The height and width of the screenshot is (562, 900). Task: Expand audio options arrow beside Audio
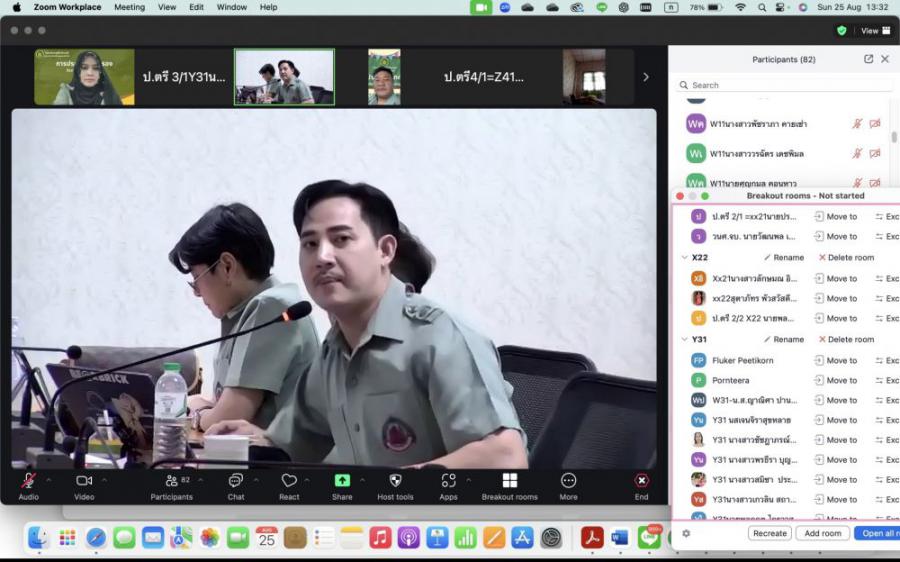48,480
